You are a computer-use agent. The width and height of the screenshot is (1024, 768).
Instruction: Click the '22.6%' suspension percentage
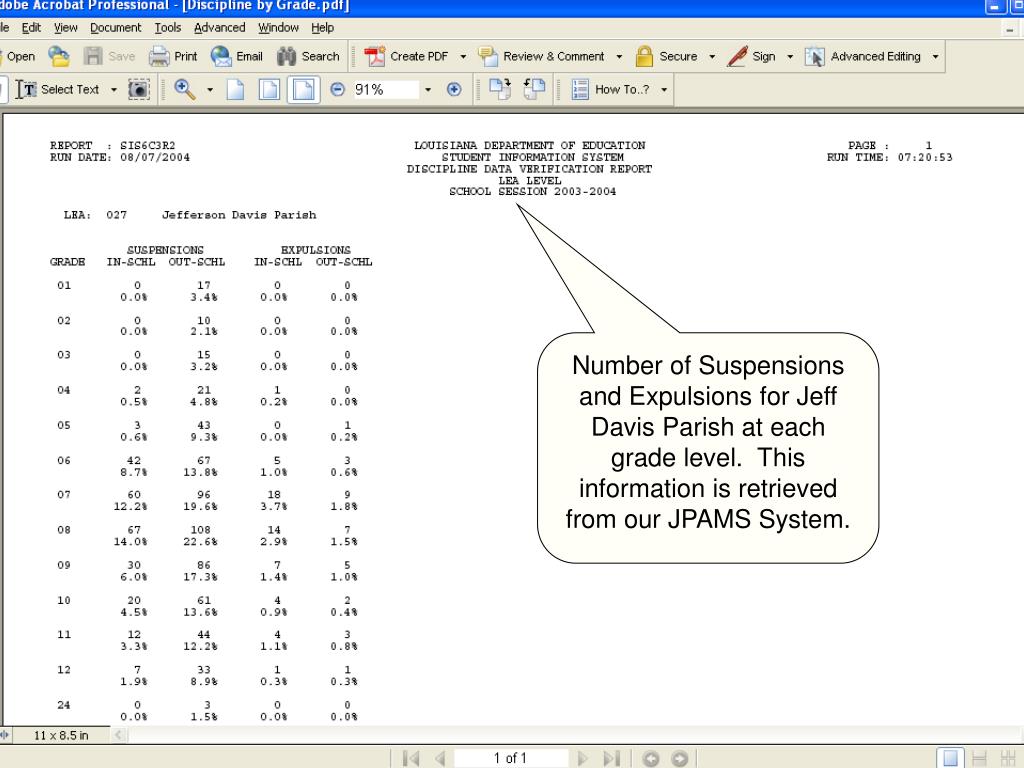[x=200, y=541]
